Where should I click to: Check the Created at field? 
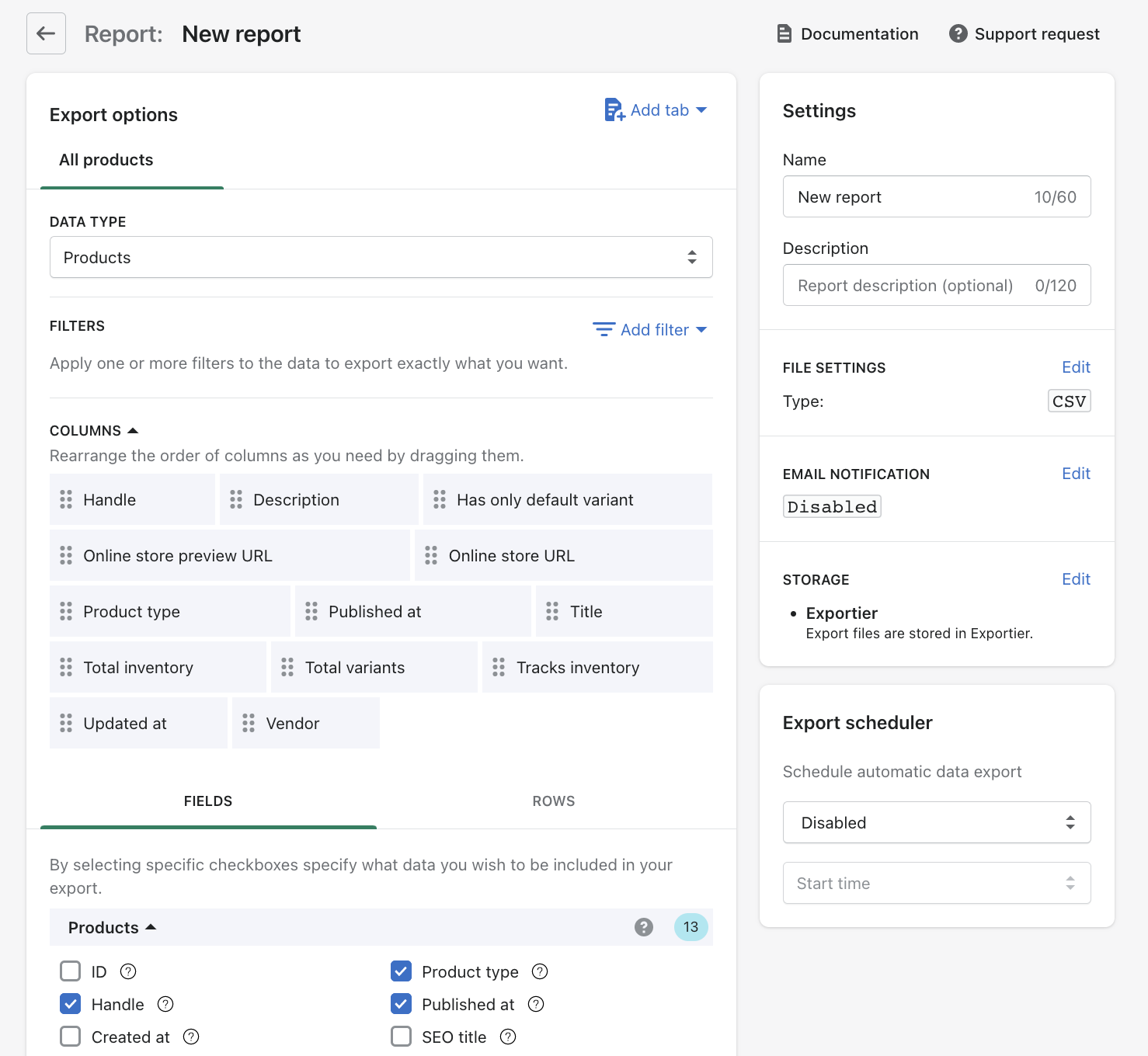pos(70,1036)
